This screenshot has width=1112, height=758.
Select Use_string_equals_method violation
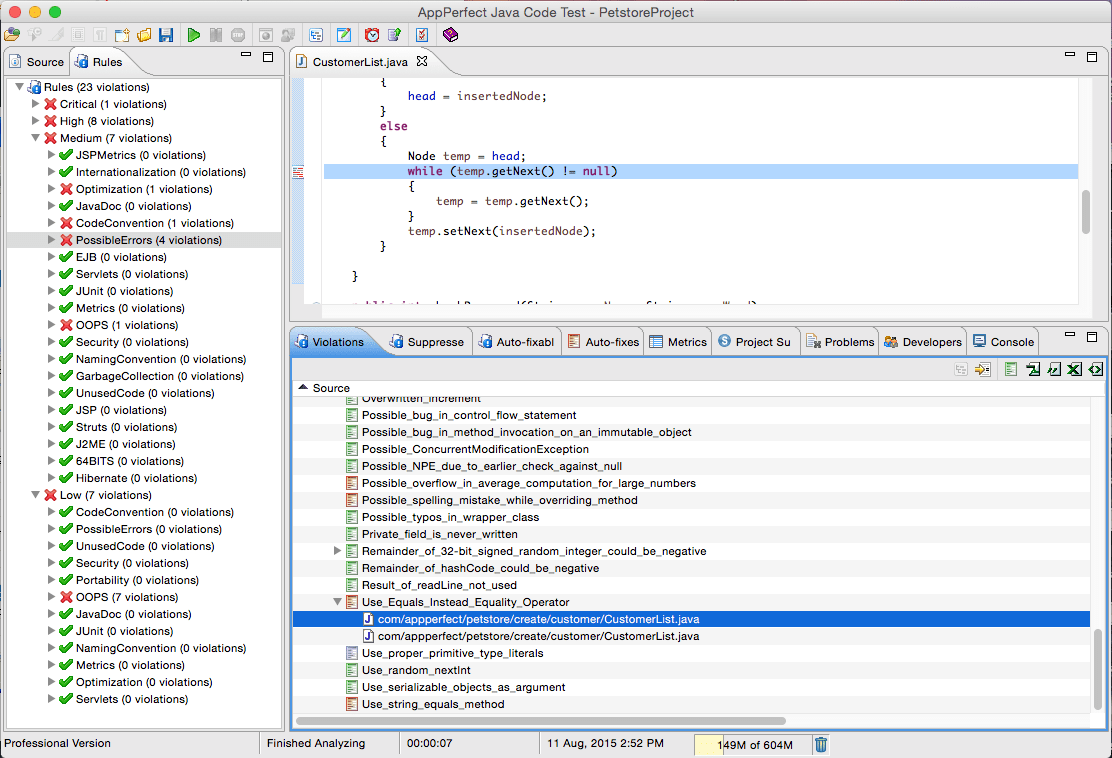(x=433, y=704)
